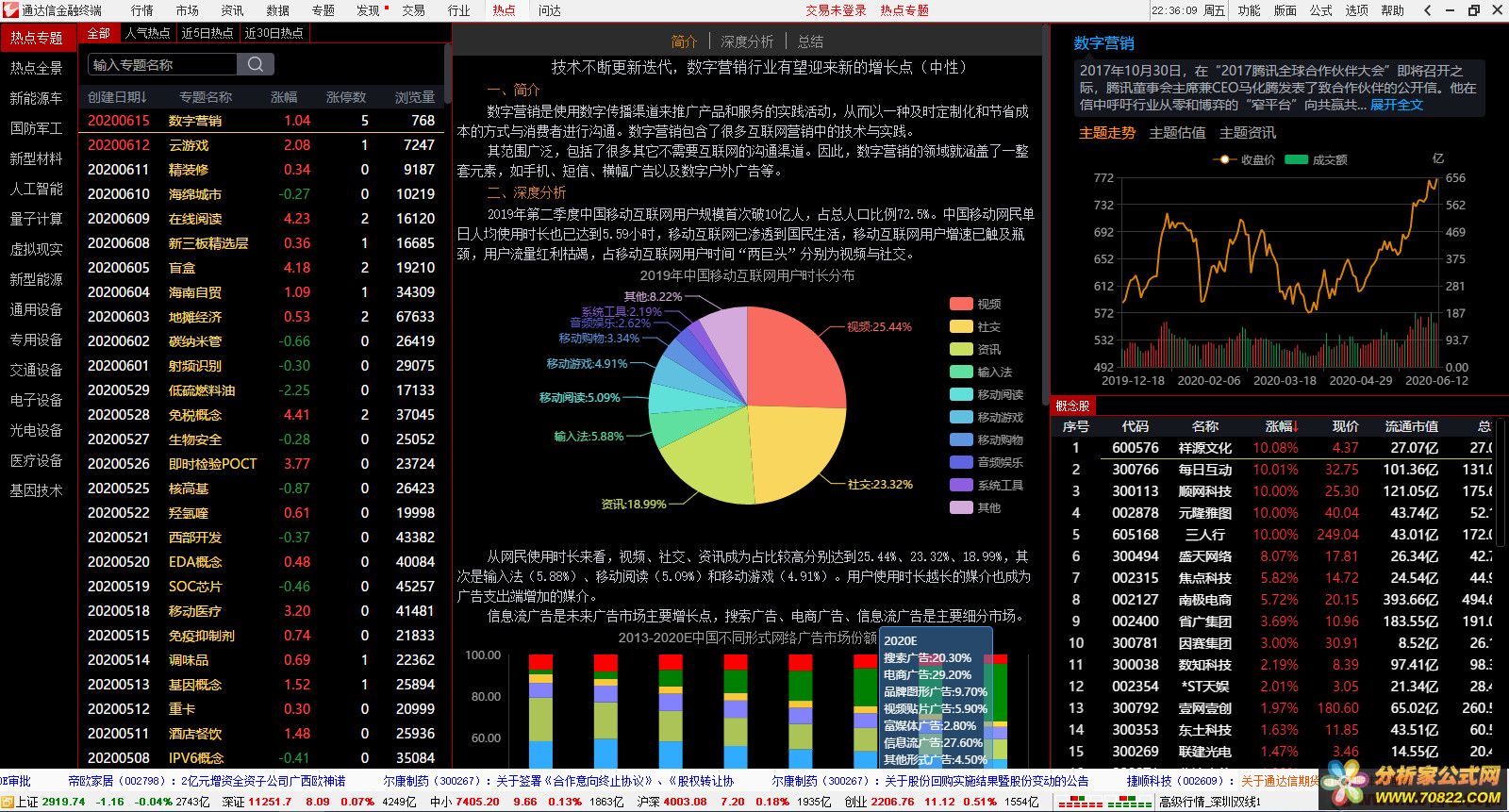Image resolution: width=1509 pixels, height=812 pixels.
Task: Toggle 音频娱乐 slice in pie legend
Action: click(x=987, y=462)
